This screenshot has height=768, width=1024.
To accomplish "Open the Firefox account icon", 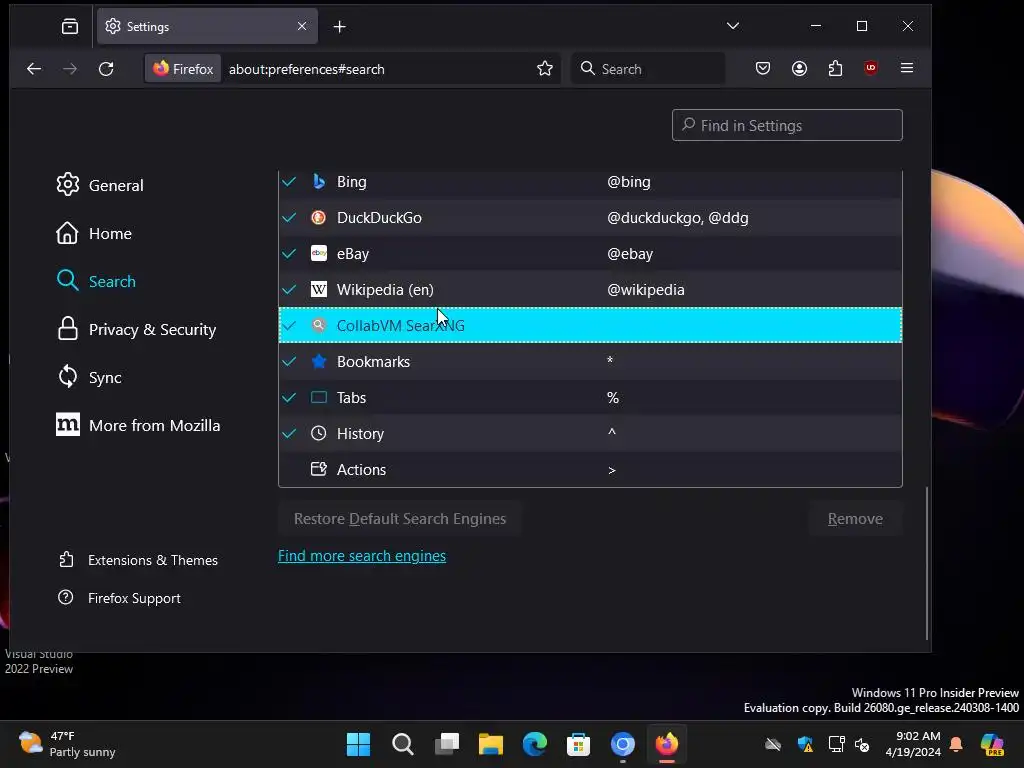I will pos(799,68).
